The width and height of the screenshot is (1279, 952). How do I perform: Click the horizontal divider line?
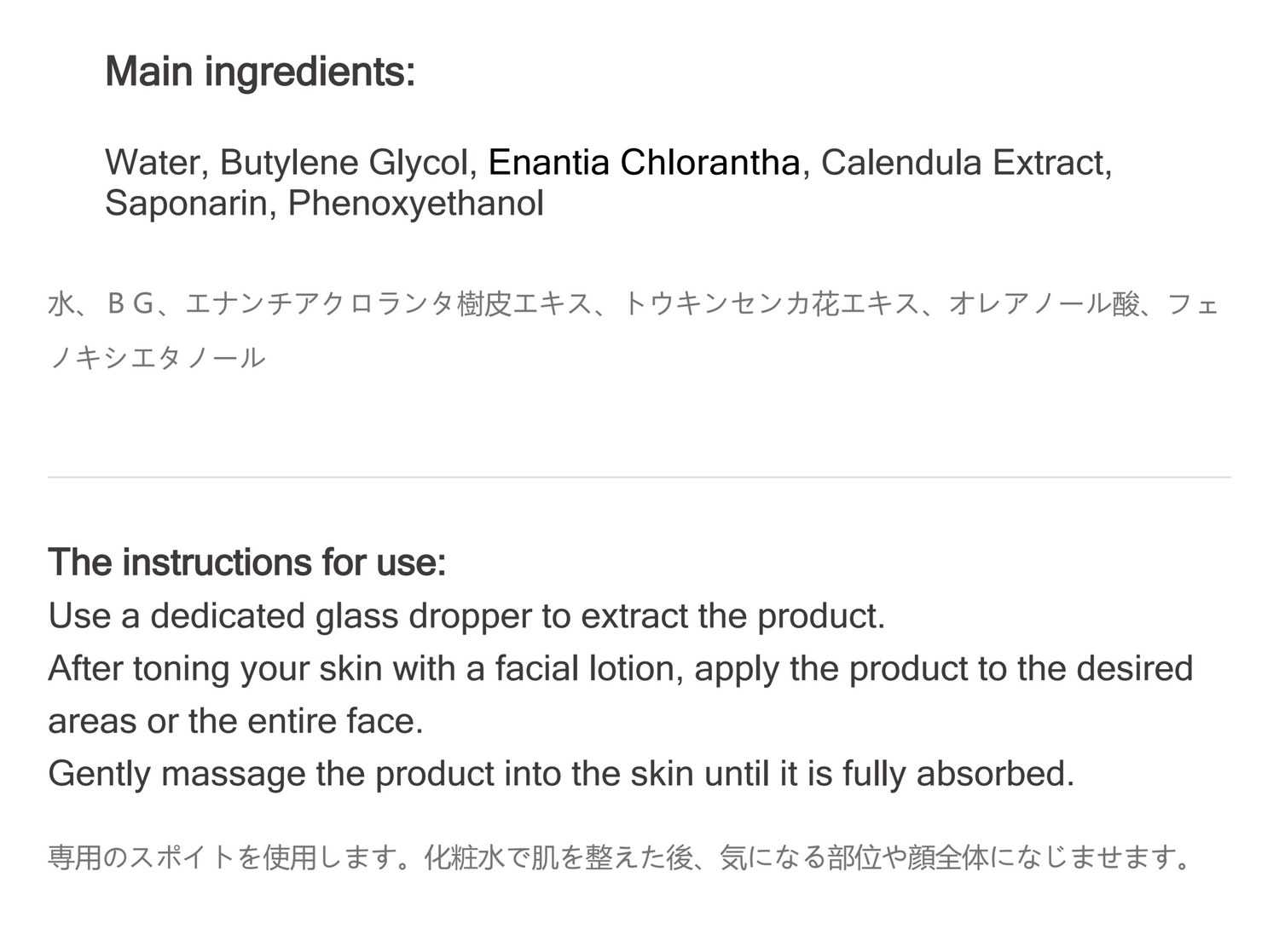pyautogui.click(x=639, y=477)
